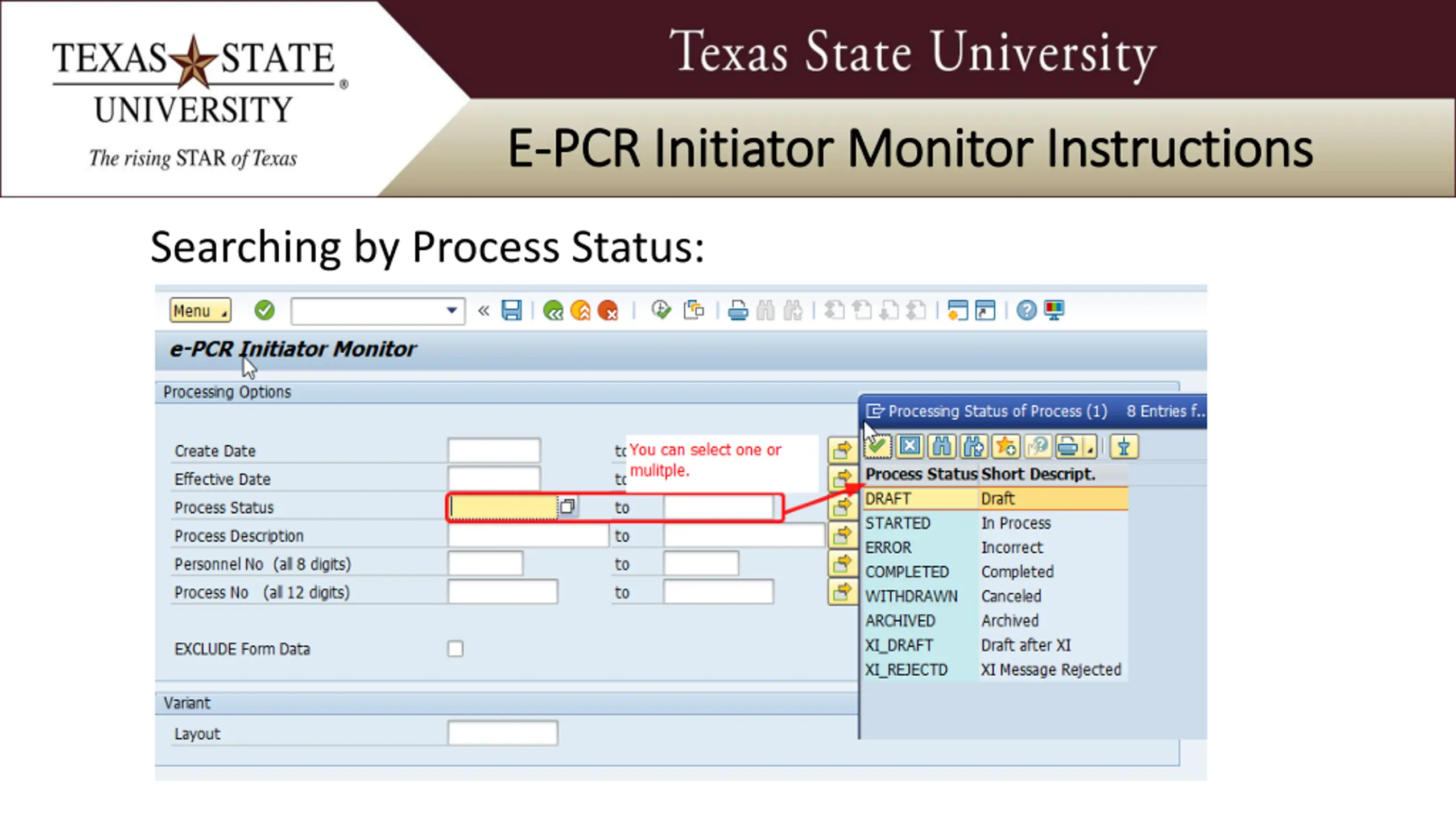This screenshot has height=819, width=1456.
Task: Click multiple selection arrow for Process No
Action: (842, 591)
